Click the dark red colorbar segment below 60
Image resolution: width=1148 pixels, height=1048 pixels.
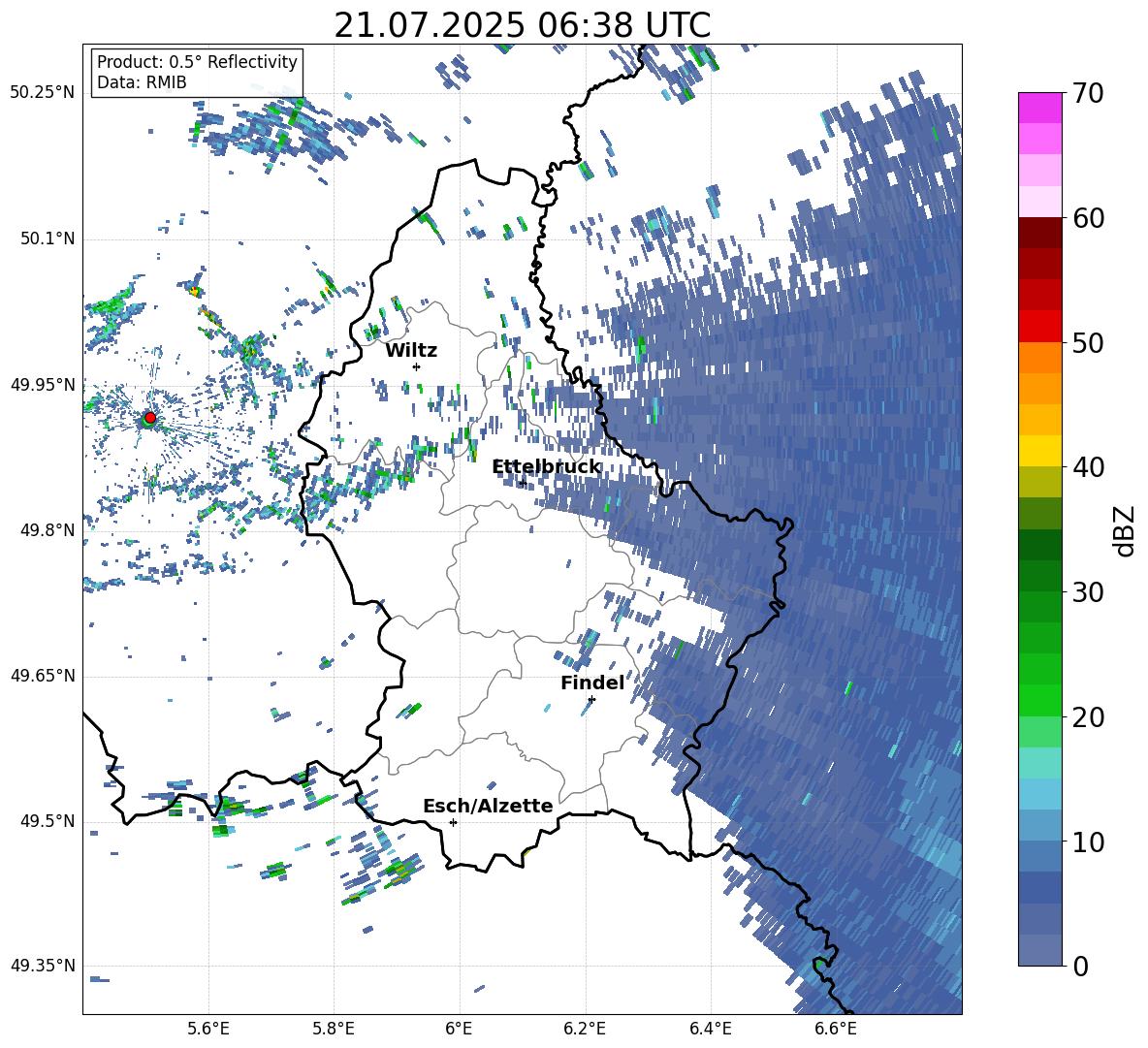(1039, 233)
